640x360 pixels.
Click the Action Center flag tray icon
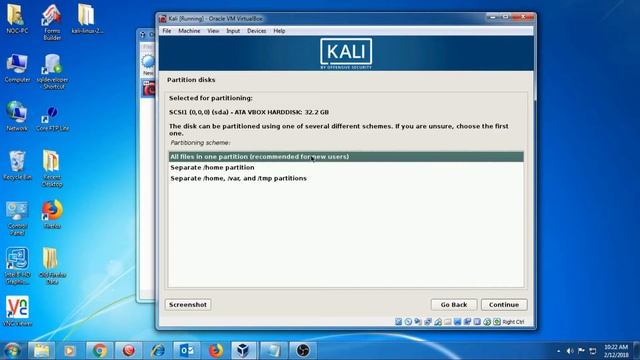(581, 351)
